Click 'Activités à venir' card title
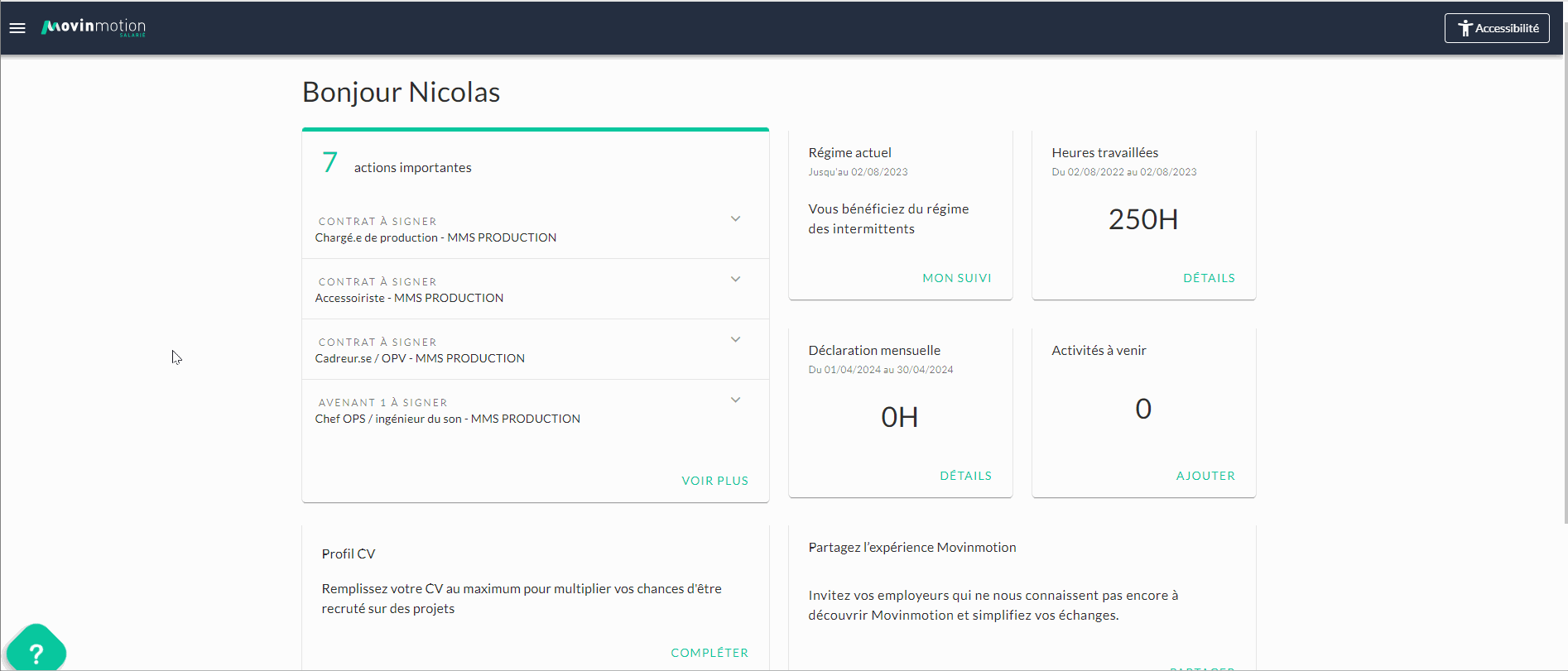The width and height of the screenshot is (1568, 671). click(1099, 351)
